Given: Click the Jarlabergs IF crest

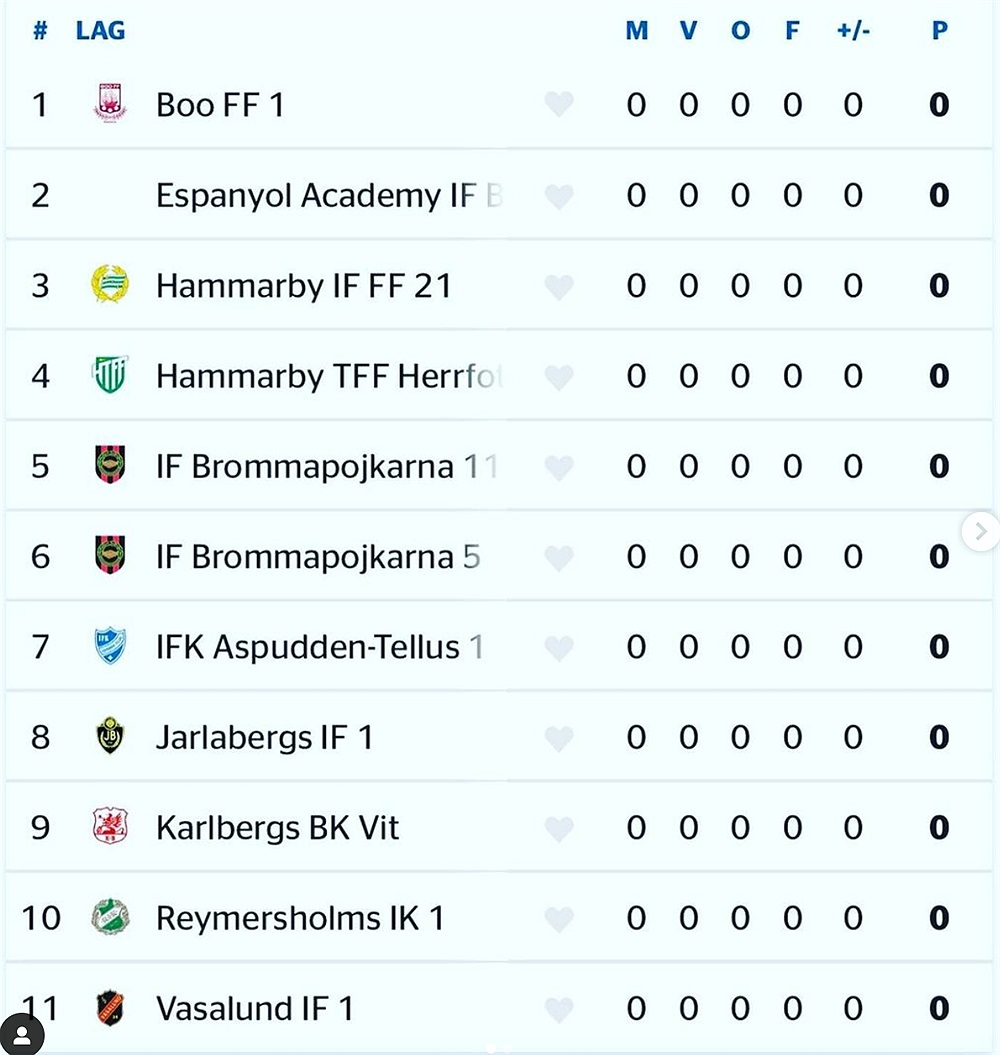Looking at the screenshot, I should click(110, 736).
